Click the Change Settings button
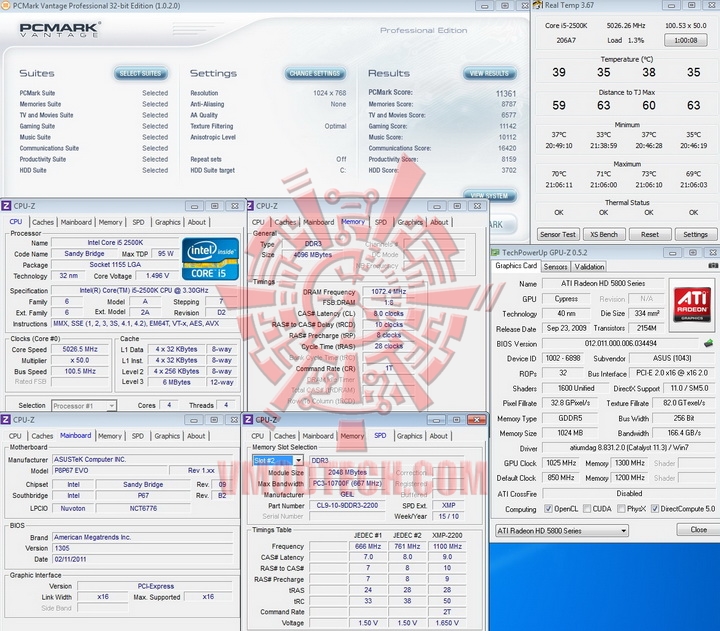The height and width of the screenshot is (631, 720). tap(315, 73)
